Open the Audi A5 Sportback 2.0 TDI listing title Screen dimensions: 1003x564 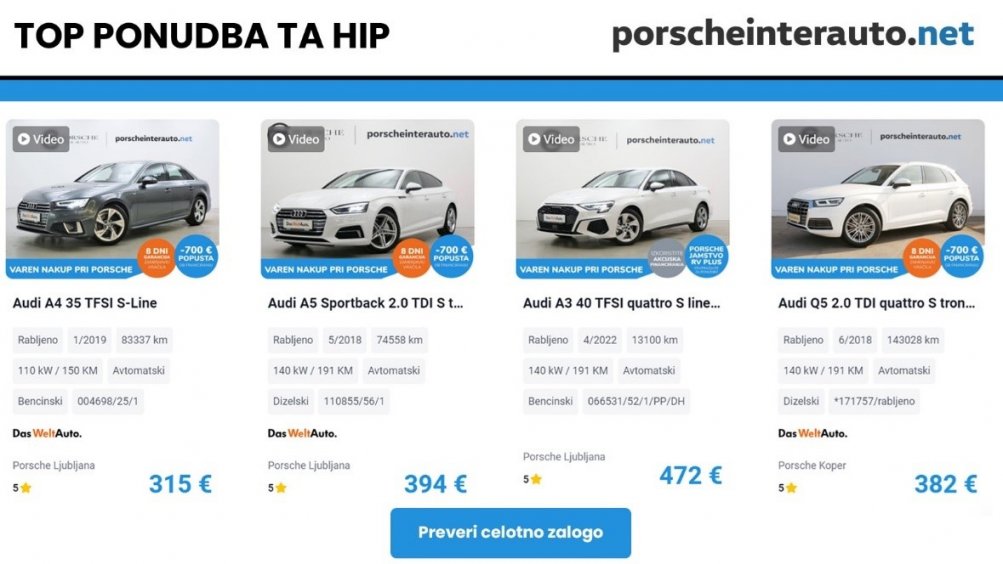tap(365, 303)
